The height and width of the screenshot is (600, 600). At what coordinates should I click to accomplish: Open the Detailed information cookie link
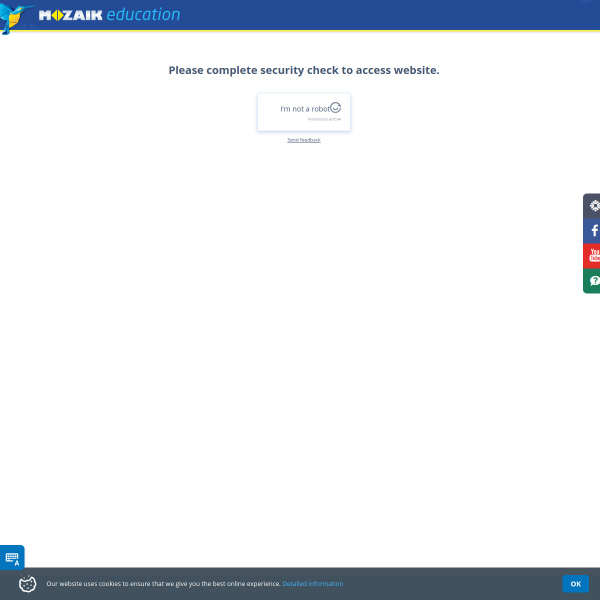pyautogui.click(x=313, y=584)
